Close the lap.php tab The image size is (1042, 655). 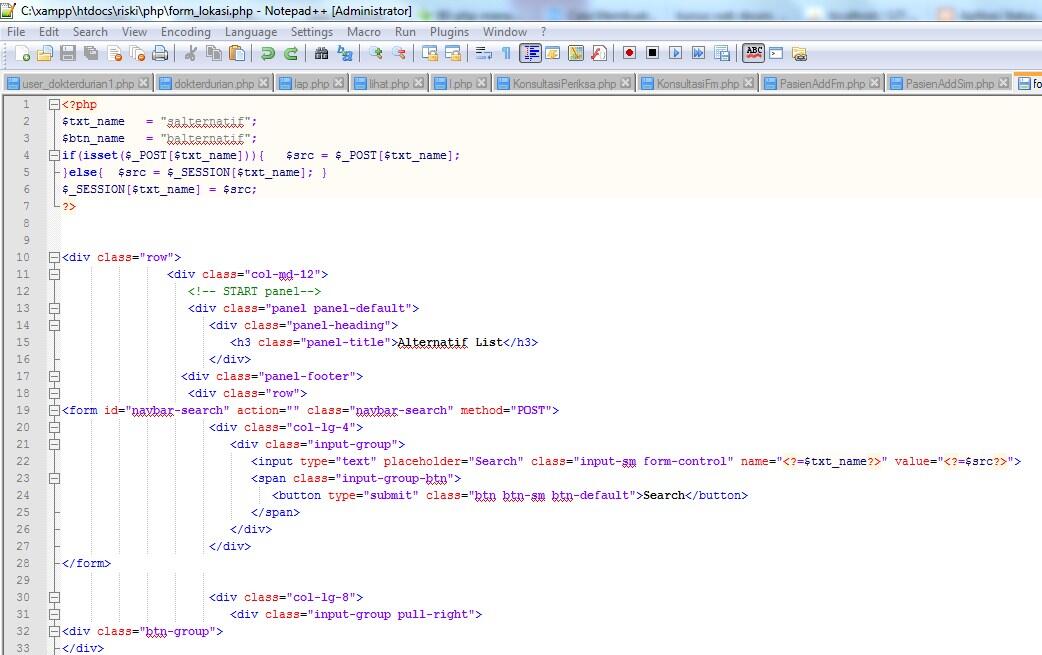tap(339, 82)
